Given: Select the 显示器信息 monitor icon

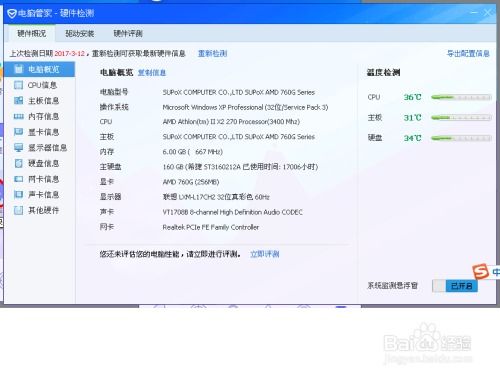Looking at the screenshot, I should [19, 148].
